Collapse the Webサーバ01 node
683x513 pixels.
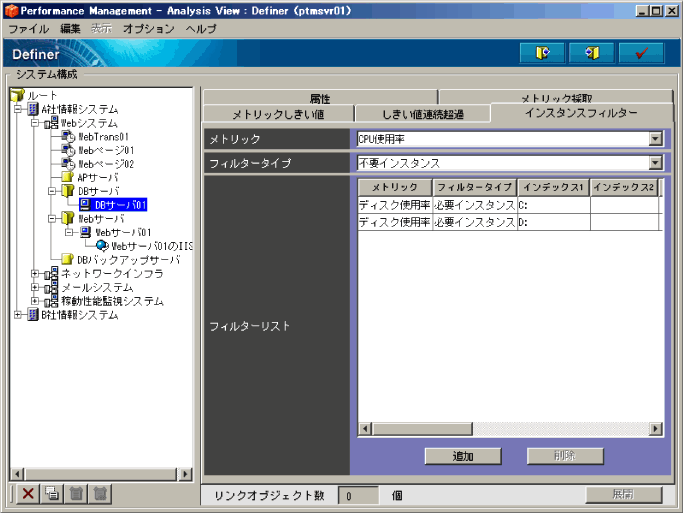point(69,232)
